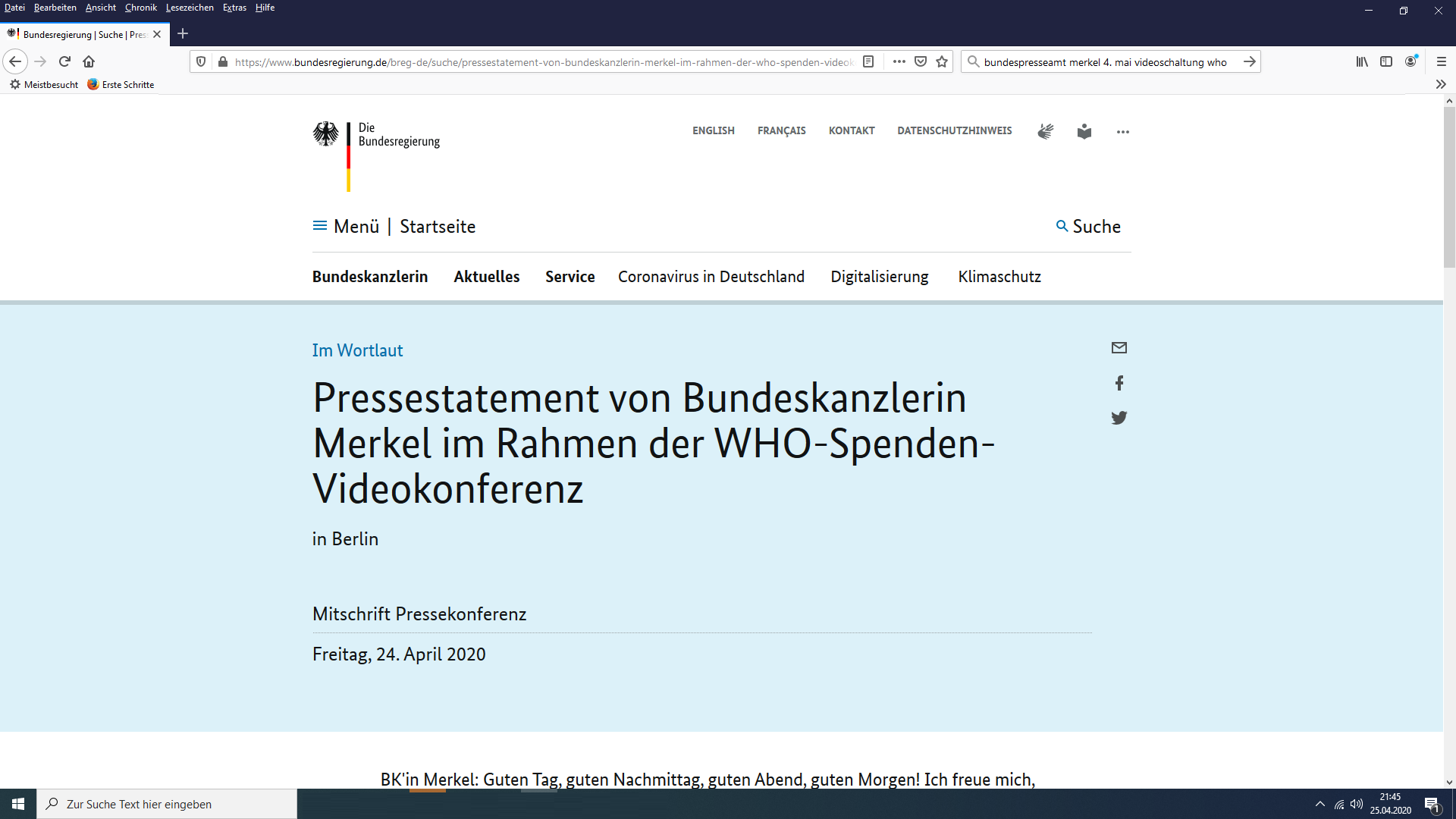This screenshot has width=1456, height=819.
Task: Click the Windows taskbar search field
Action: pyautogui.click(x=167, y=804)
